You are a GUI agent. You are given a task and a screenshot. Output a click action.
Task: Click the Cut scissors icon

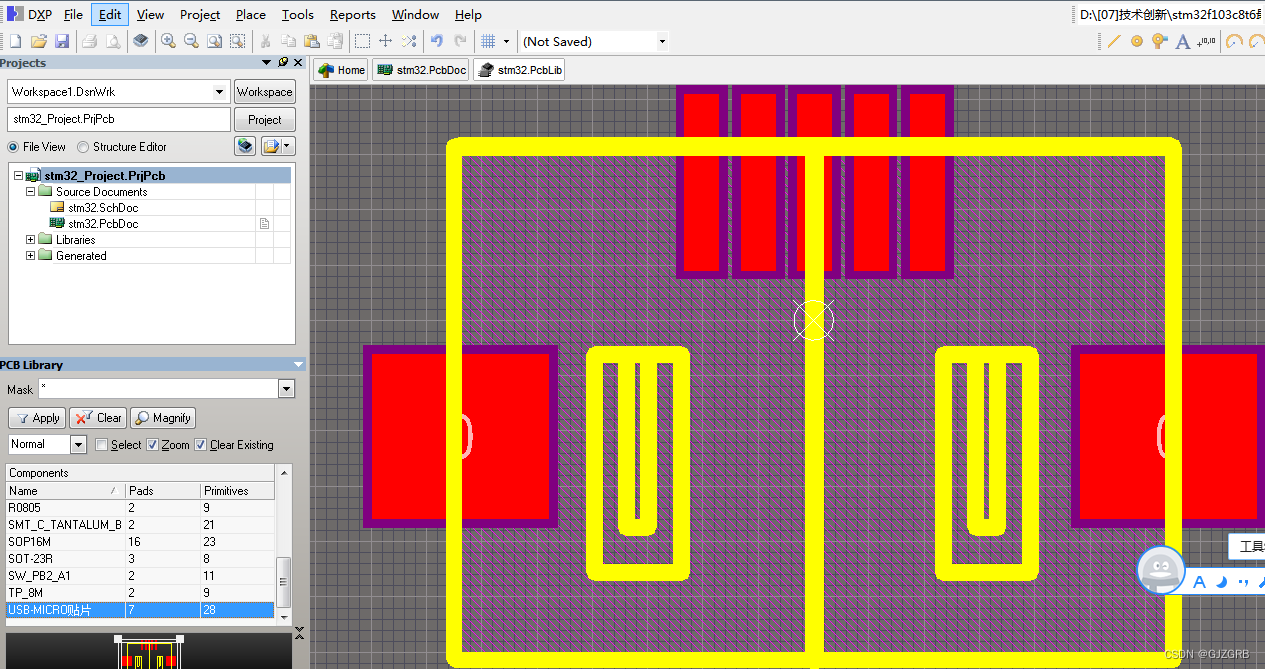click(265, 41)
